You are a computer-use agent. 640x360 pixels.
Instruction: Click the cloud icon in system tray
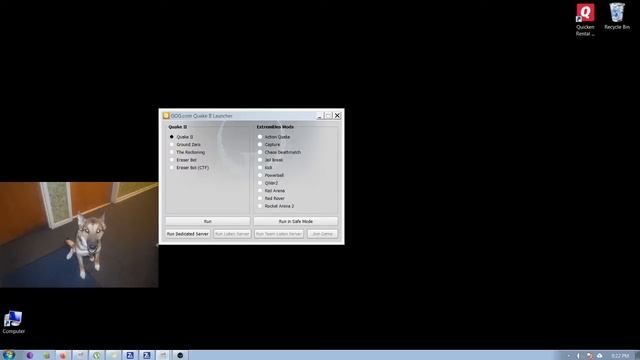pos(599,356)
